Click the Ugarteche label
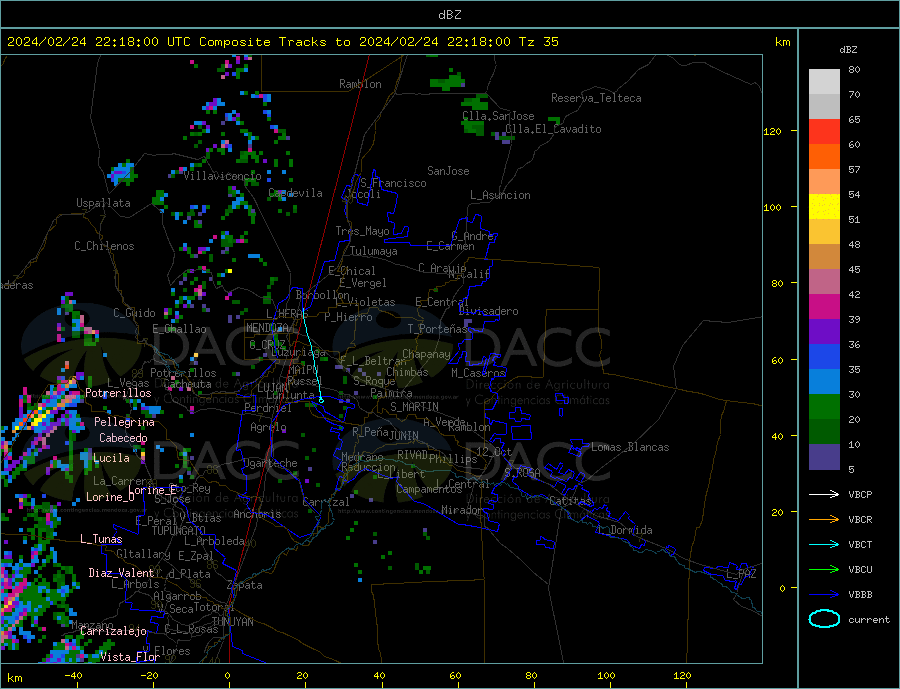 pyautogui.click(x=270, y=463)
